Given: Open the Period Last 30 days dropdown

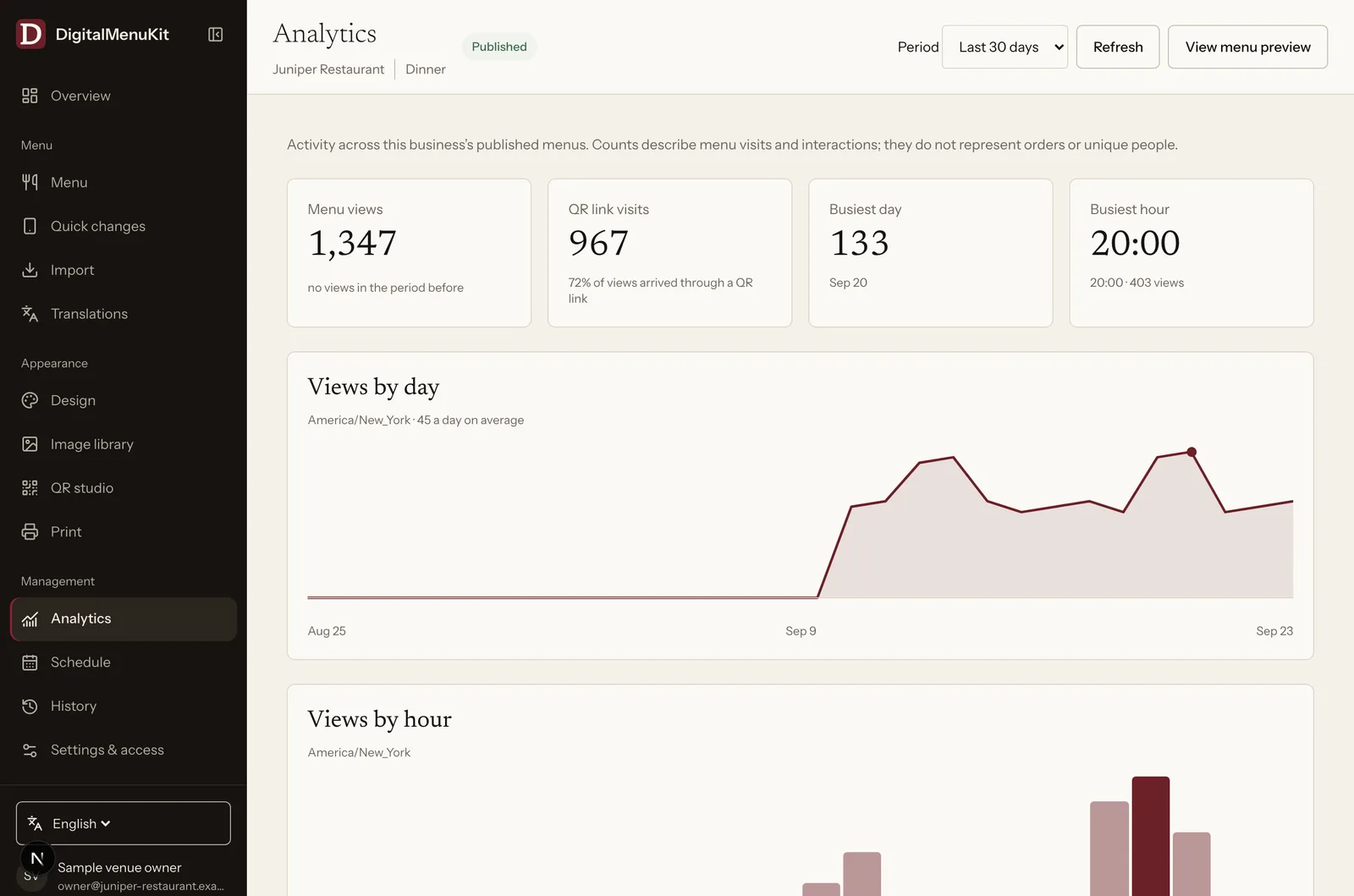Looking at the screenshot, I should (x=1004, y=47).
